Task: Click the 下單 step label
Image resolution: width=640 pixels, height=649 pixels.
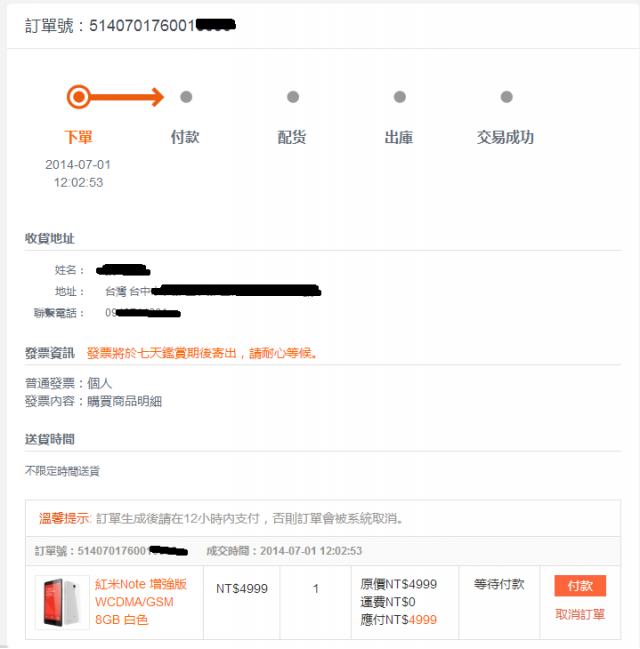Action: [x=79, y=137]
